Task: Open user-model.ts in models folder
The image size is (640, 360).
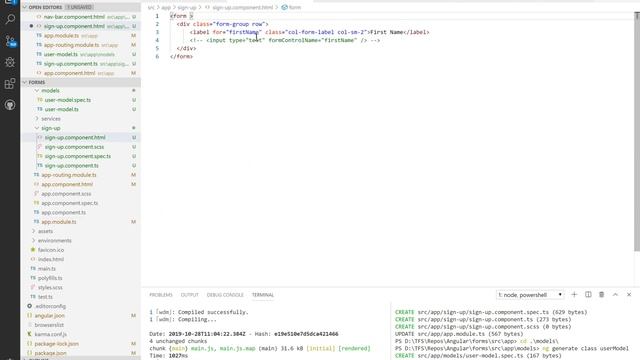Action: 80,109
